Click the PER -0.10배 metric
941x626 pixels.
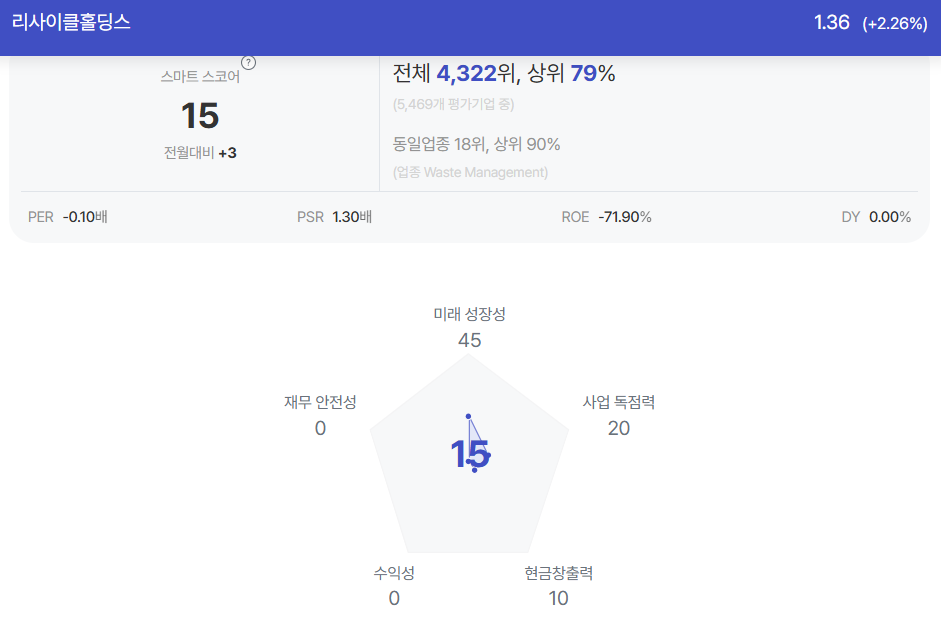coord(68,217)
